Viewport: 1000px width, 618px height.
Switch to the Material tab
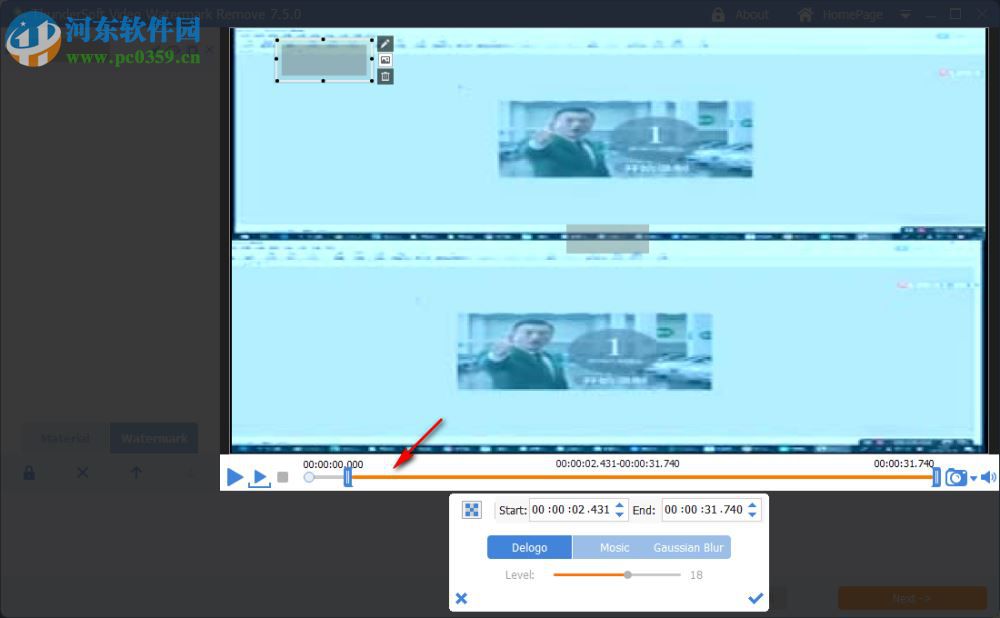coord(64,438)
